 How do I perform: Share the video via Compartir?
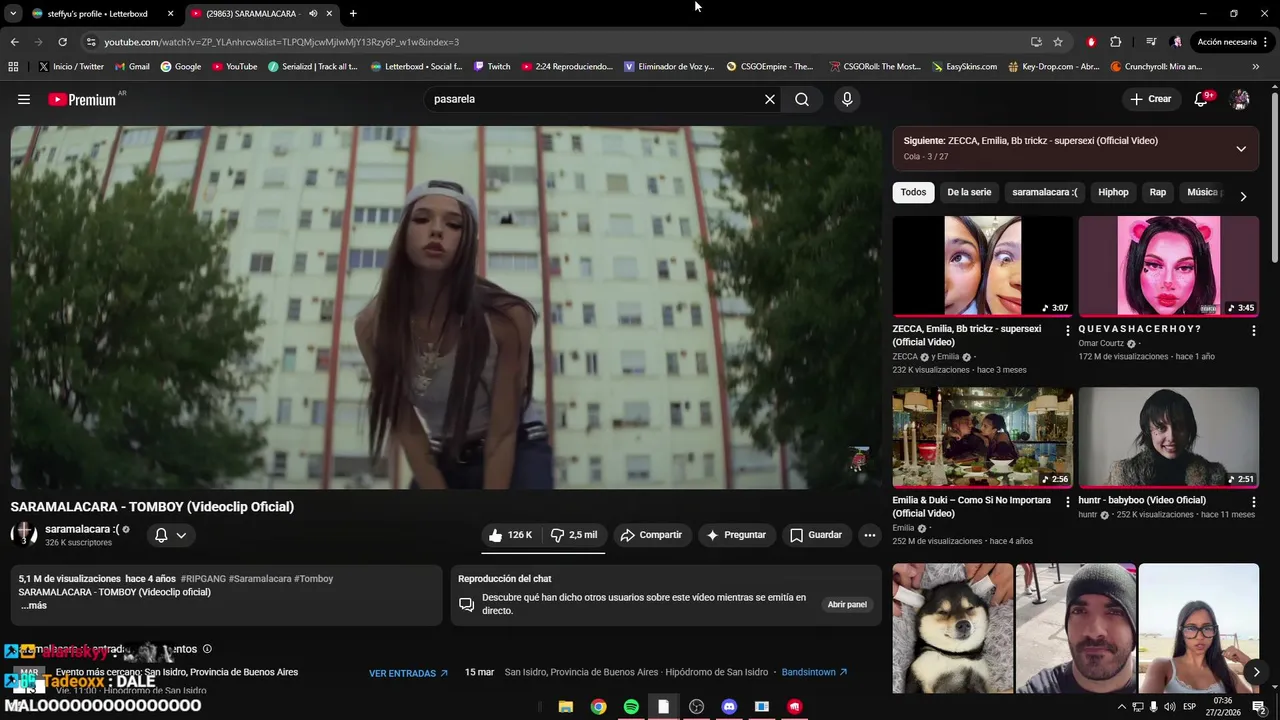click(650, 535)
